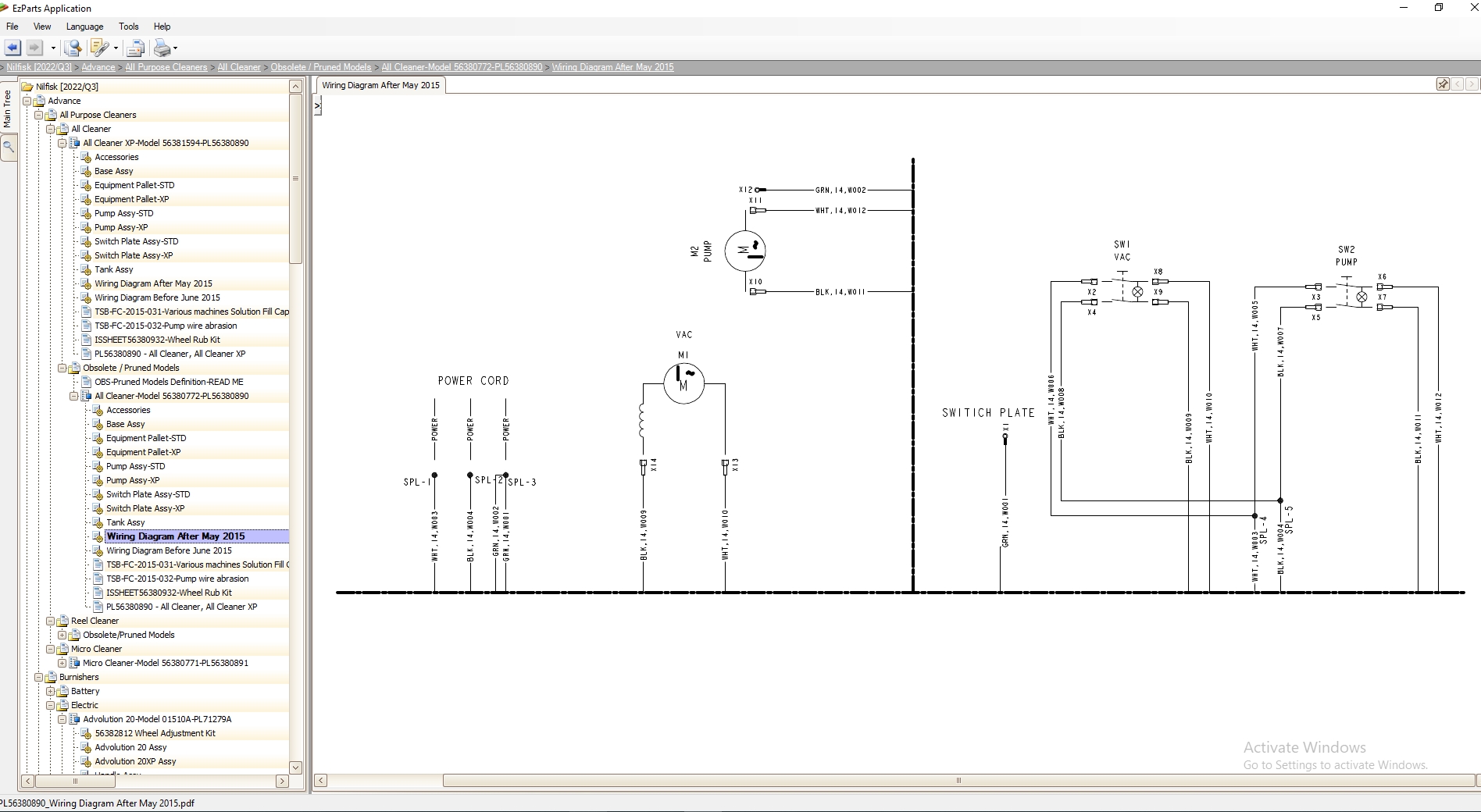Select the search magnifier icon in left sidebar
Image resolution: width=1481 pixels, height=812 pixels.
point(9,147)
